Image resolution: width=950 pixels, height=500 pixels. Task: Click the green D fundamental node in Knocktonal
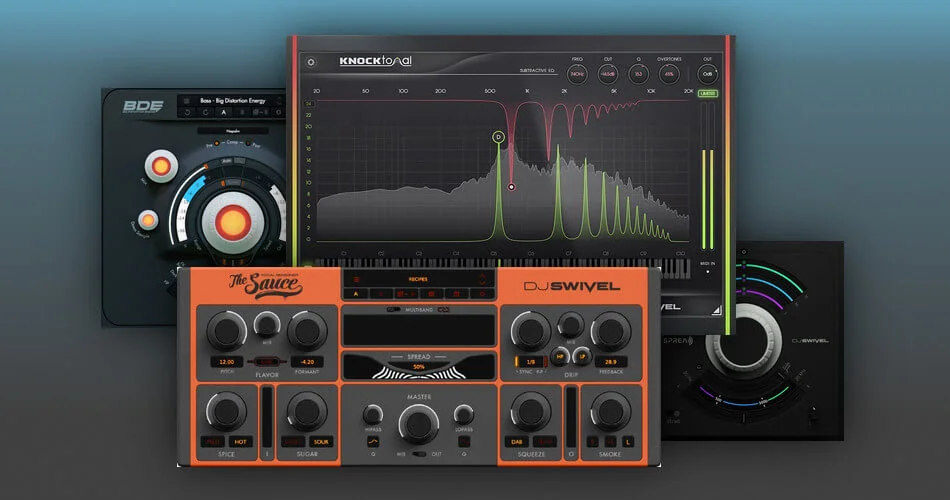pyautogui.click(x=498, y=138)
